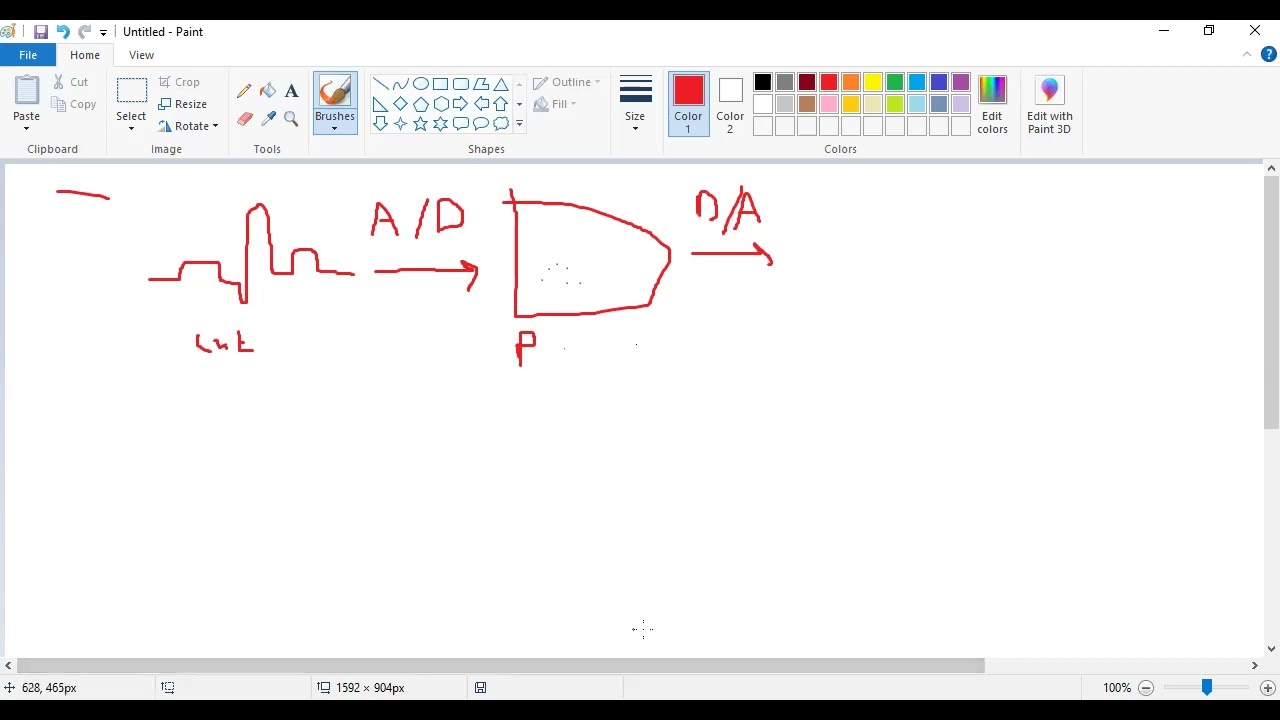Click the horizontal scrollbar thumb
Image resolution: width=1280 pixels, height=720 pixels.
(x=501, y=665)
